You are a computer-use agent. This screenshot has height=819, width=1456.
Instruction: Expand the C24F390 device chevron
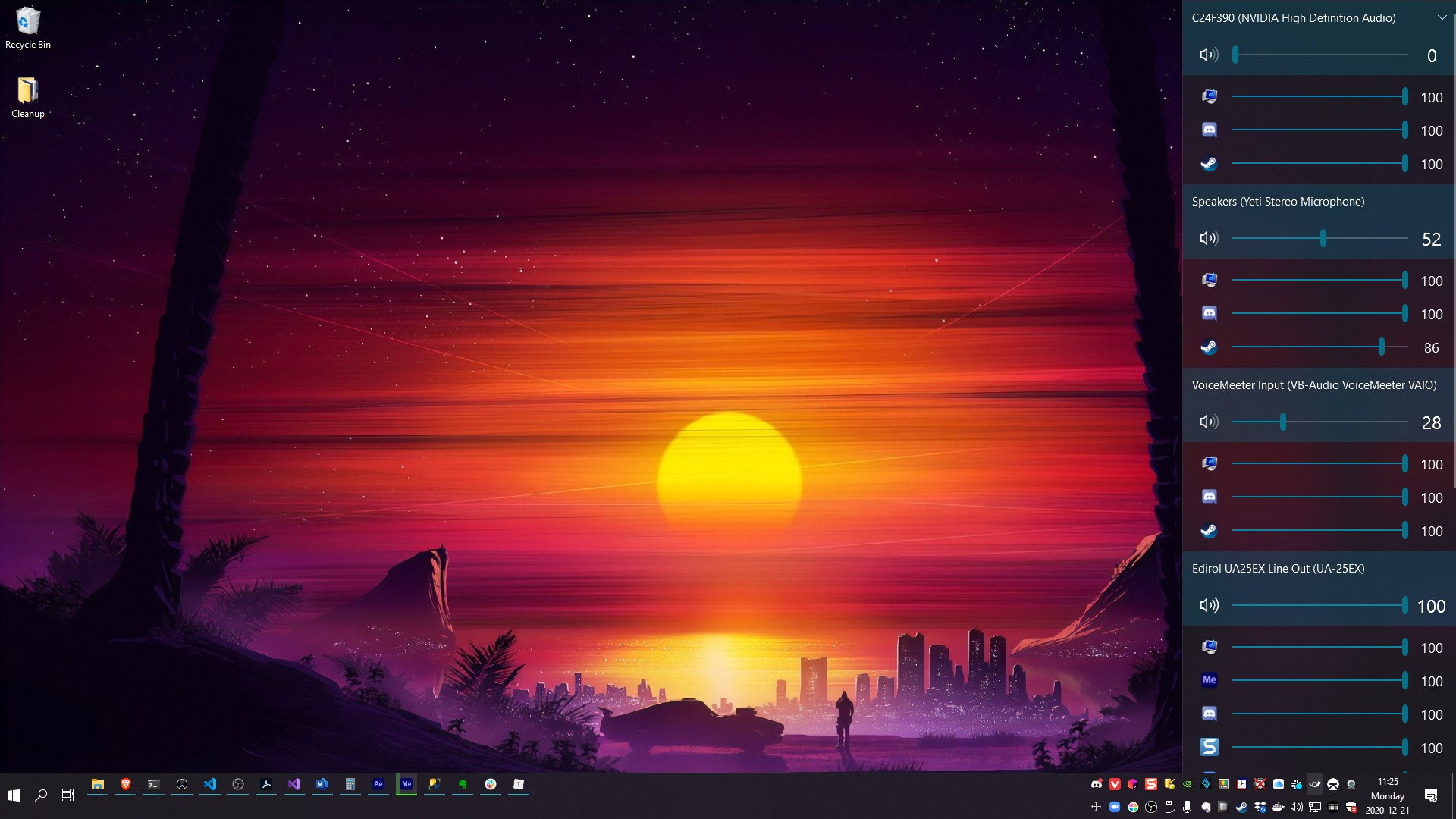pos(1442,17)
